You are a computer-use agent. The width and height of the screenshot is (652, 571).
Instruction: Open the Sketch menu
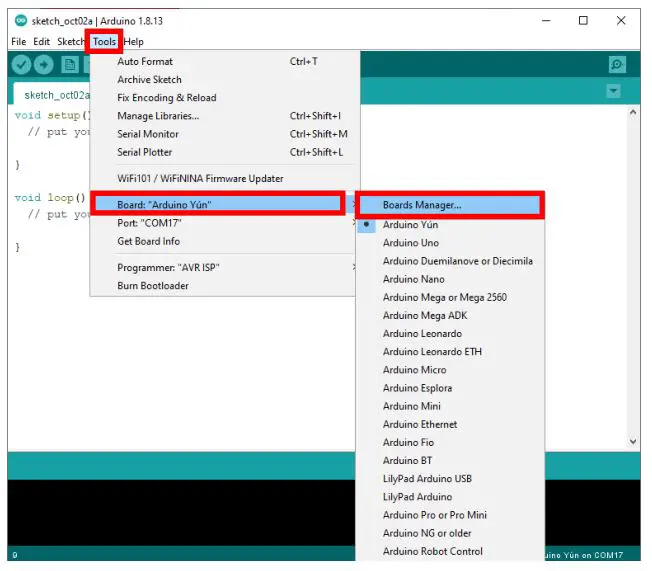[x=71, y=42]
